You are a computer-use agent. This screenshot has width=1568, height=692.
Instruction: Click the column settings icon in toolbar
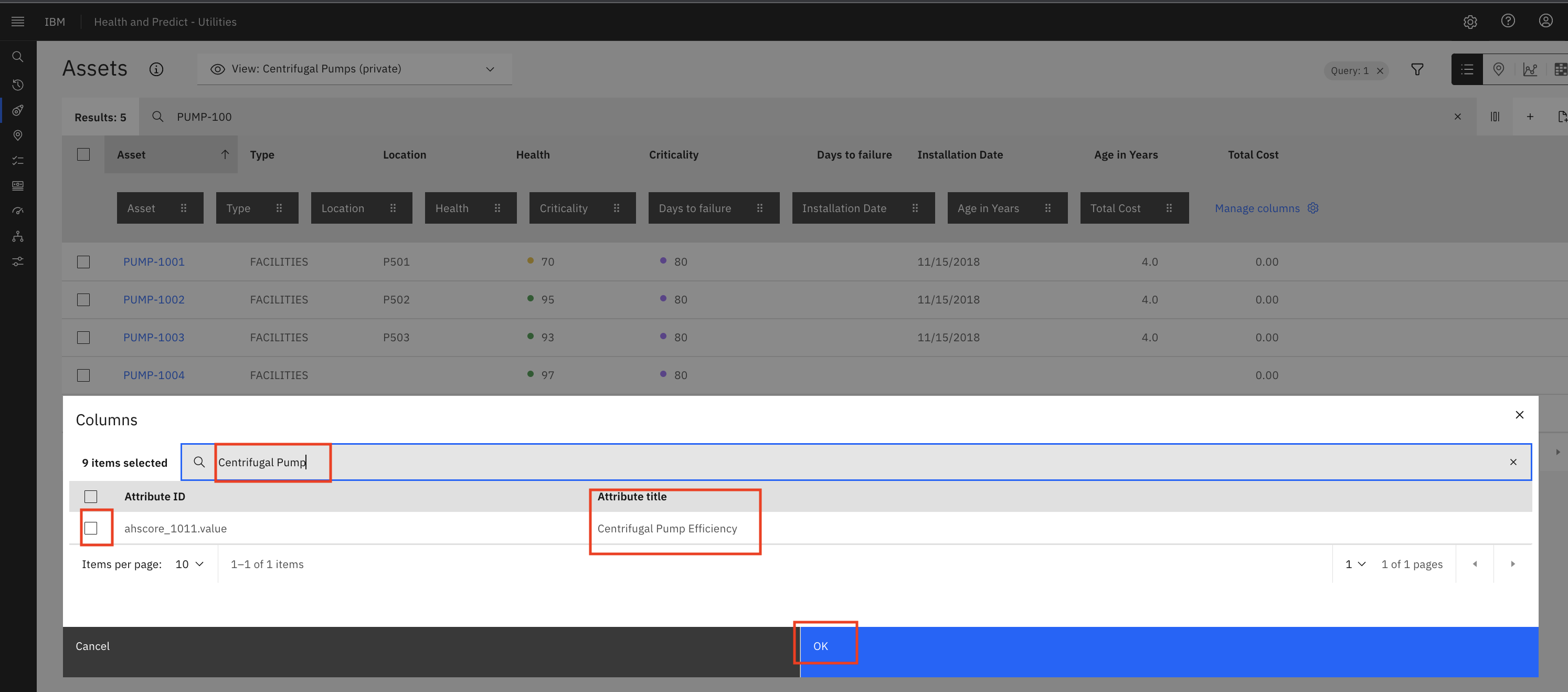[x=1495, y=117]
